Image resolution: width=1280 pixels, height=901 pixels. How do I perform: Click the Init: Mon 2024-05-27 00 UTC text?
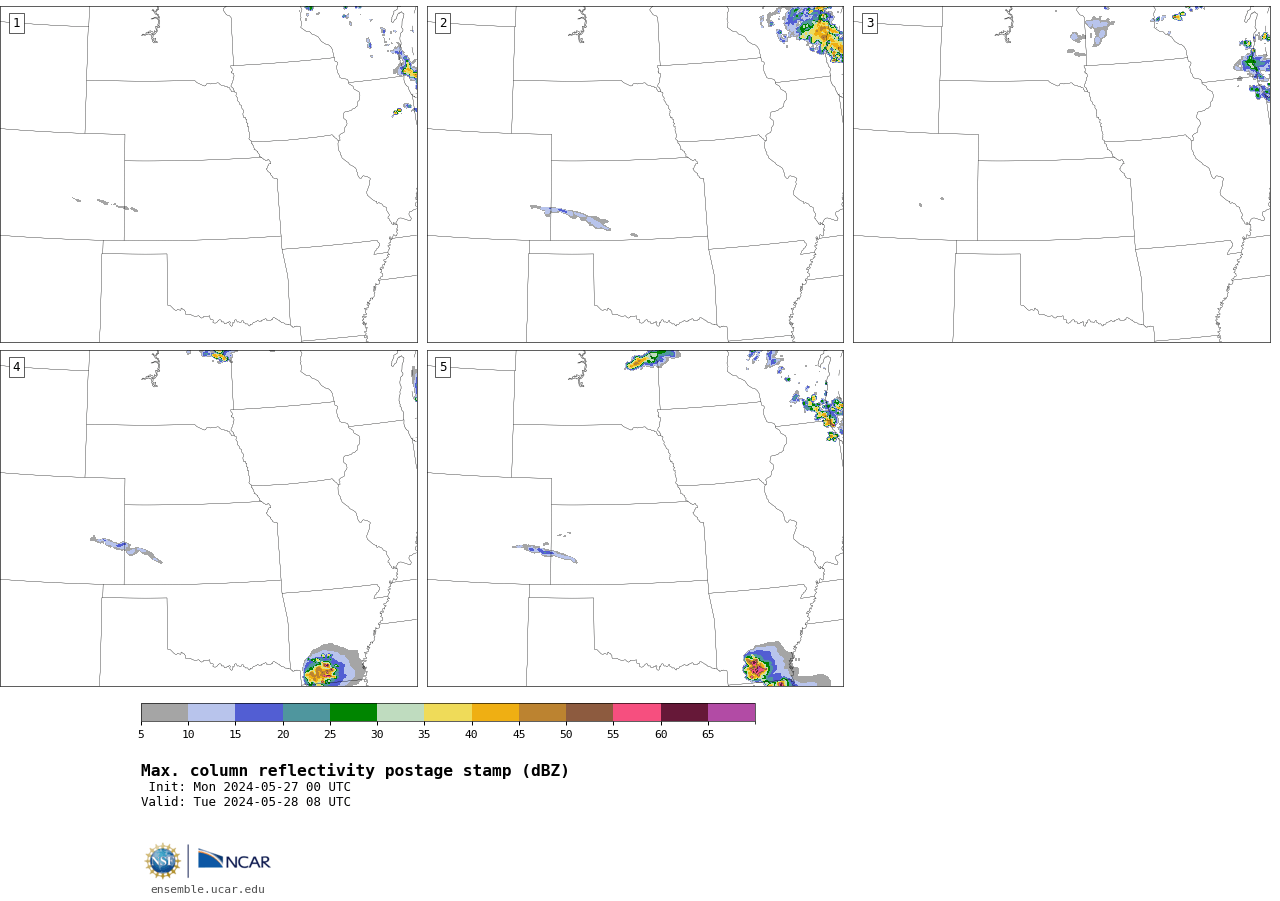pos(250,787)
